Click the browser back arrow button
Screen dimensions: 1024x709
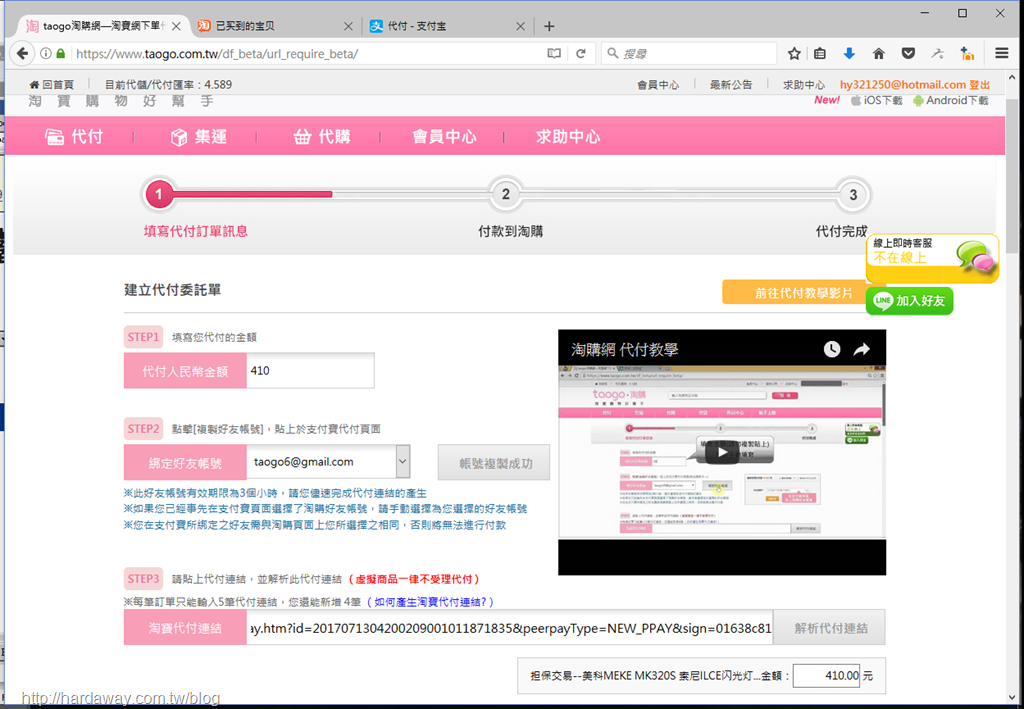22,54
